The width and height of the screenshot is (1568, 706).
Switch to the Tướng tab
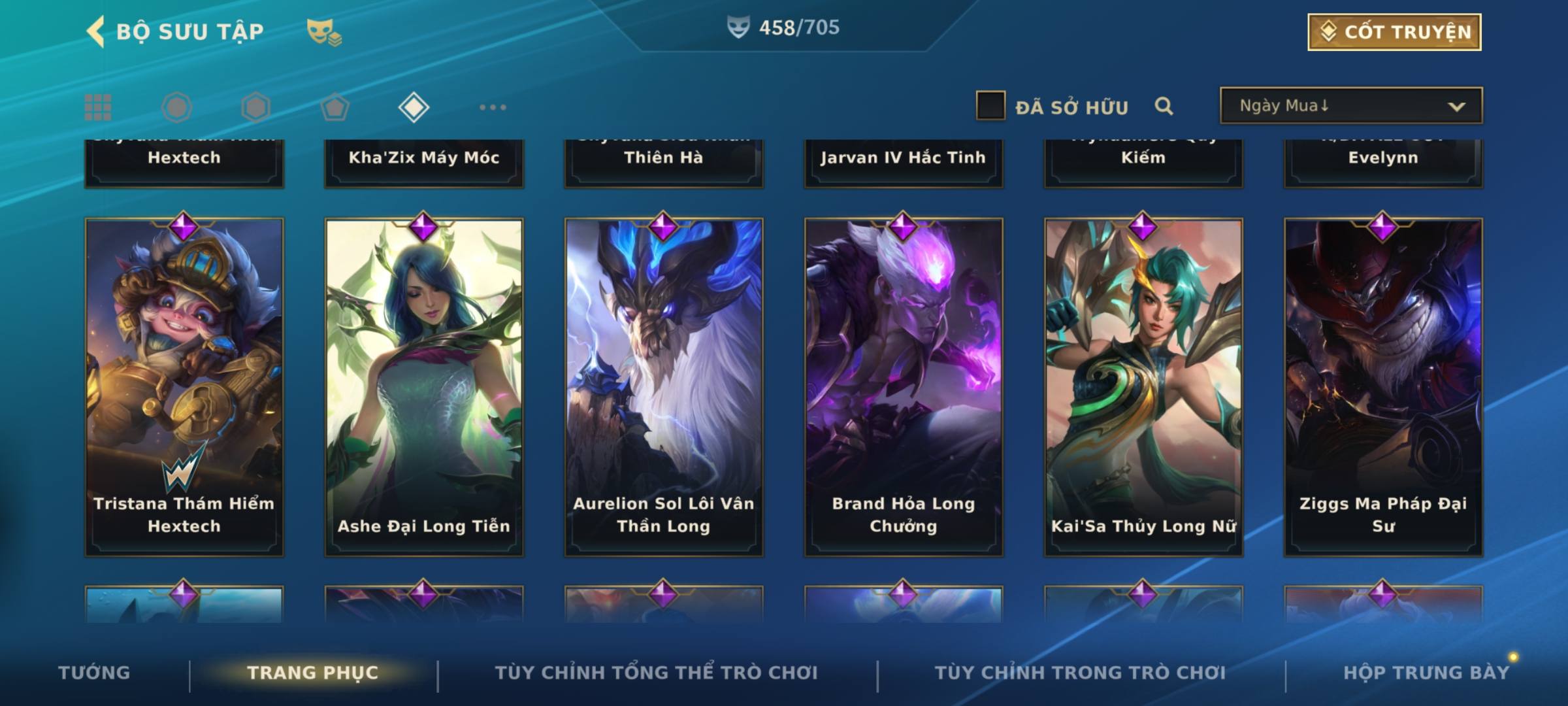pyautogui.click(x=94, y=672)
